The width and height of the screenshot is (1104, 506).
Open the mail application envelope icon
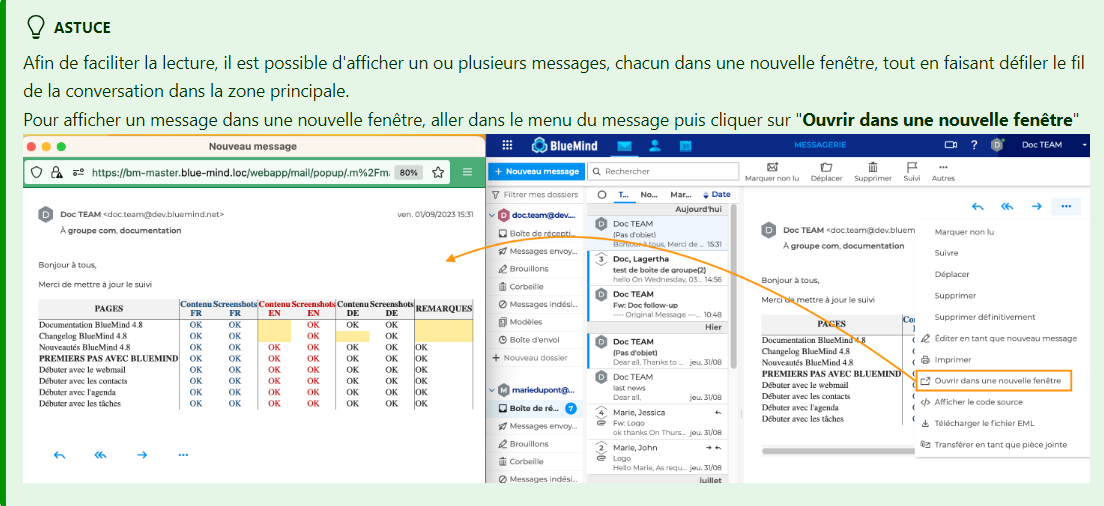[625, 146]
